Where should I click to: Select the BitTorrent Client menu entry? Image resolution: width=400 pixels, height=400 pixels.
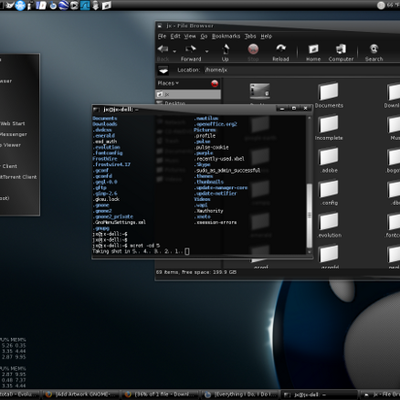pos(18,177)
